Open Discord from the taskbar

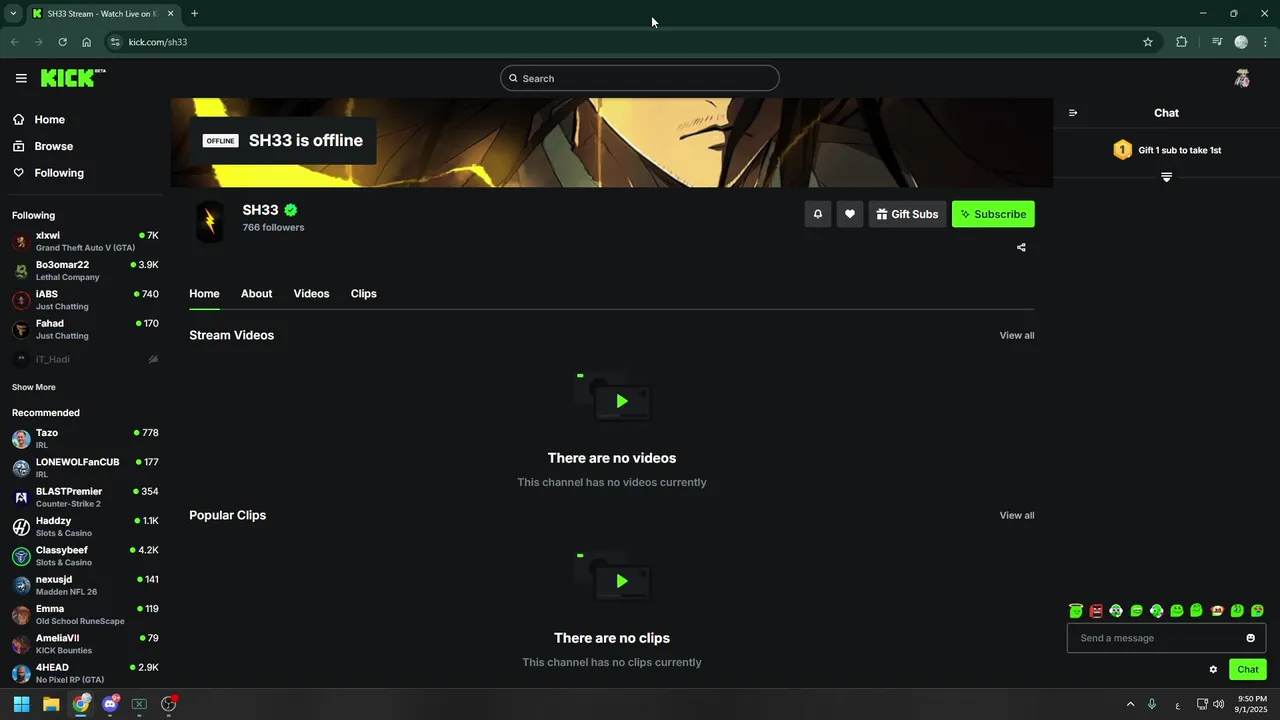(x=110, y=704)
